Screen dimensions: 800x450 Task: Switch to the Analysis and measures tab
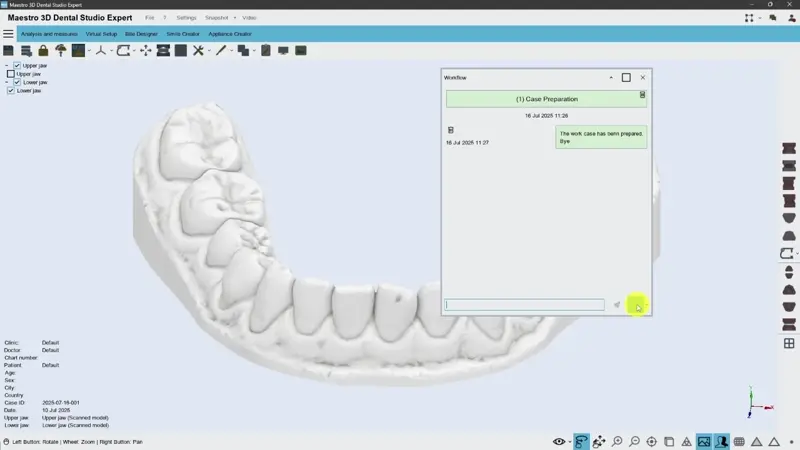click(49, 34)
